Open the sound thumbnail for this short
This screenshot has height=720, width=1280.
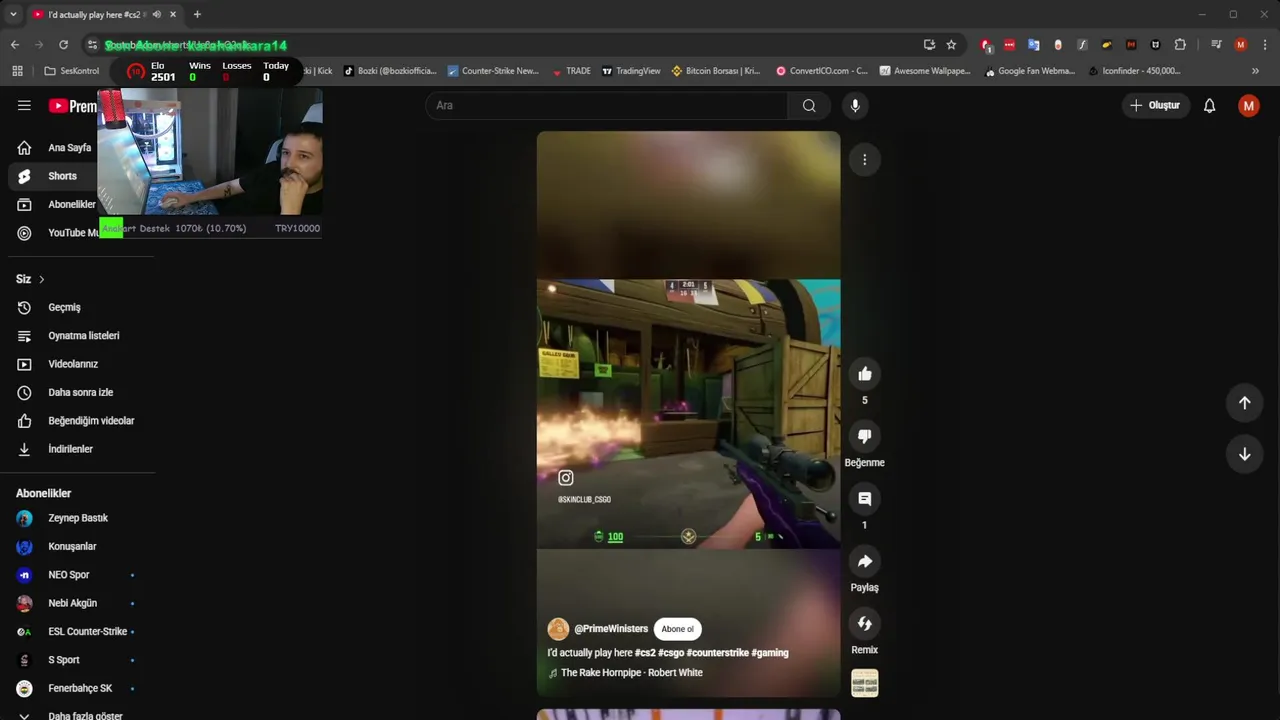coord(865,683)
